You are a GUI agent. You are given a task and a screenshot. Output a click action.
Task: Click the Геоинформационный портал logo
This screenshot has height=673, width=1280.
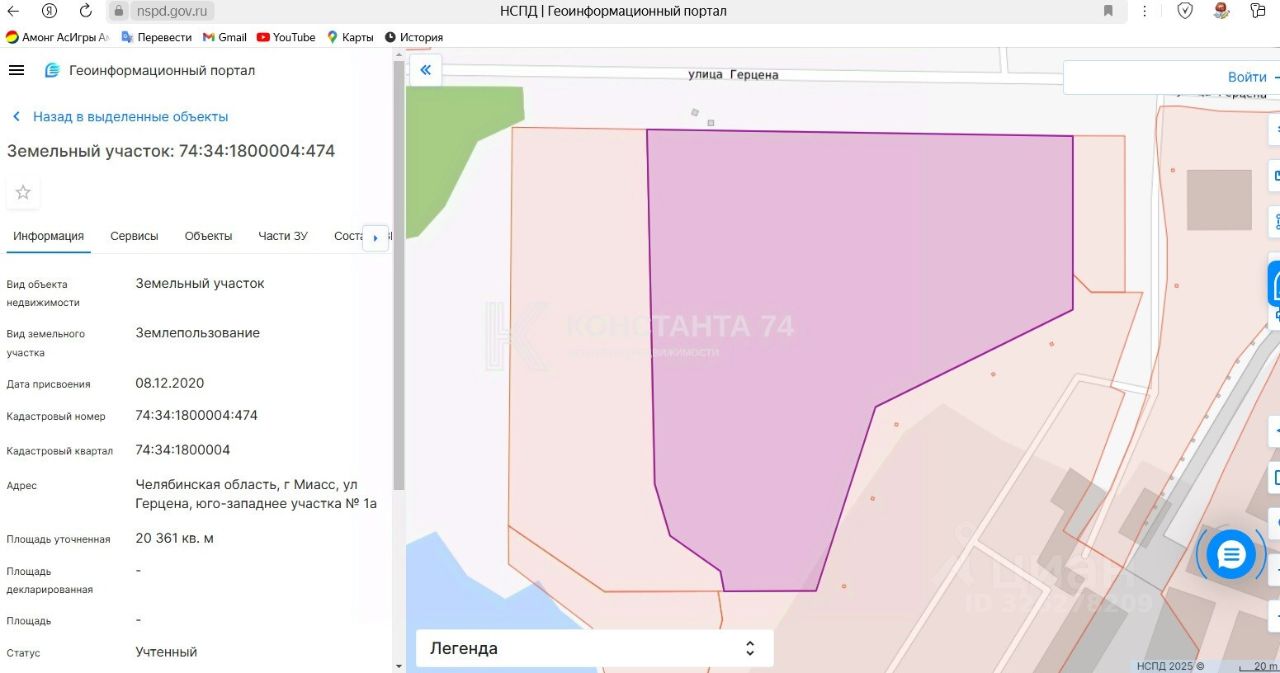point(150,70)
